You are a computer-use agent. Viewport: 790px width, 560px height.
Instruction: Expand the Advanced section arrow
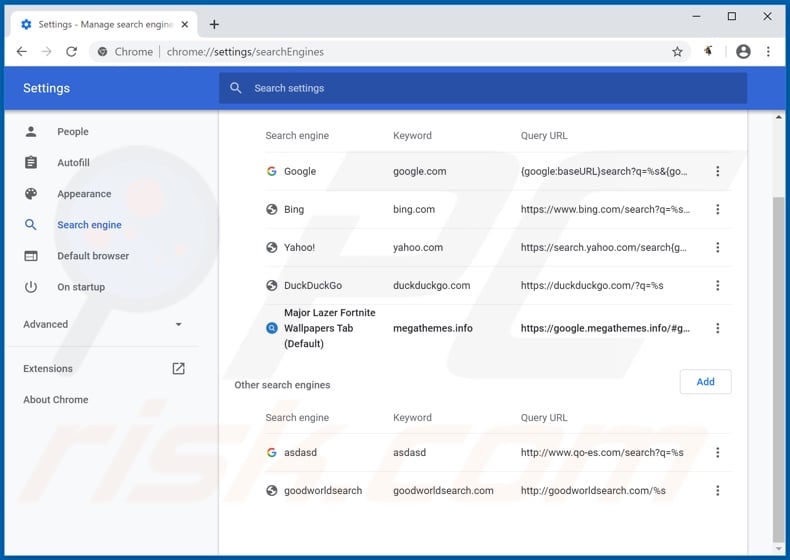tap(178, 324)
